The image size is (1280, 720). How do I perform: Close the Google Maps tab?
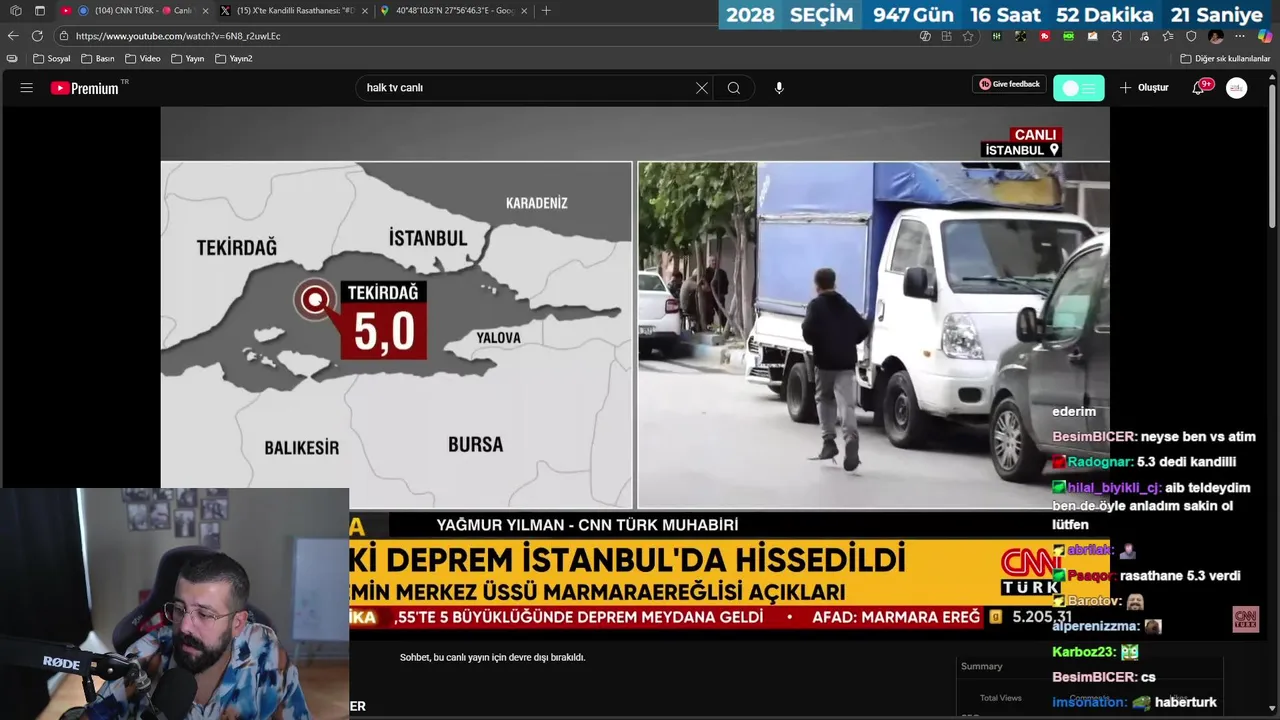[524, 10]
